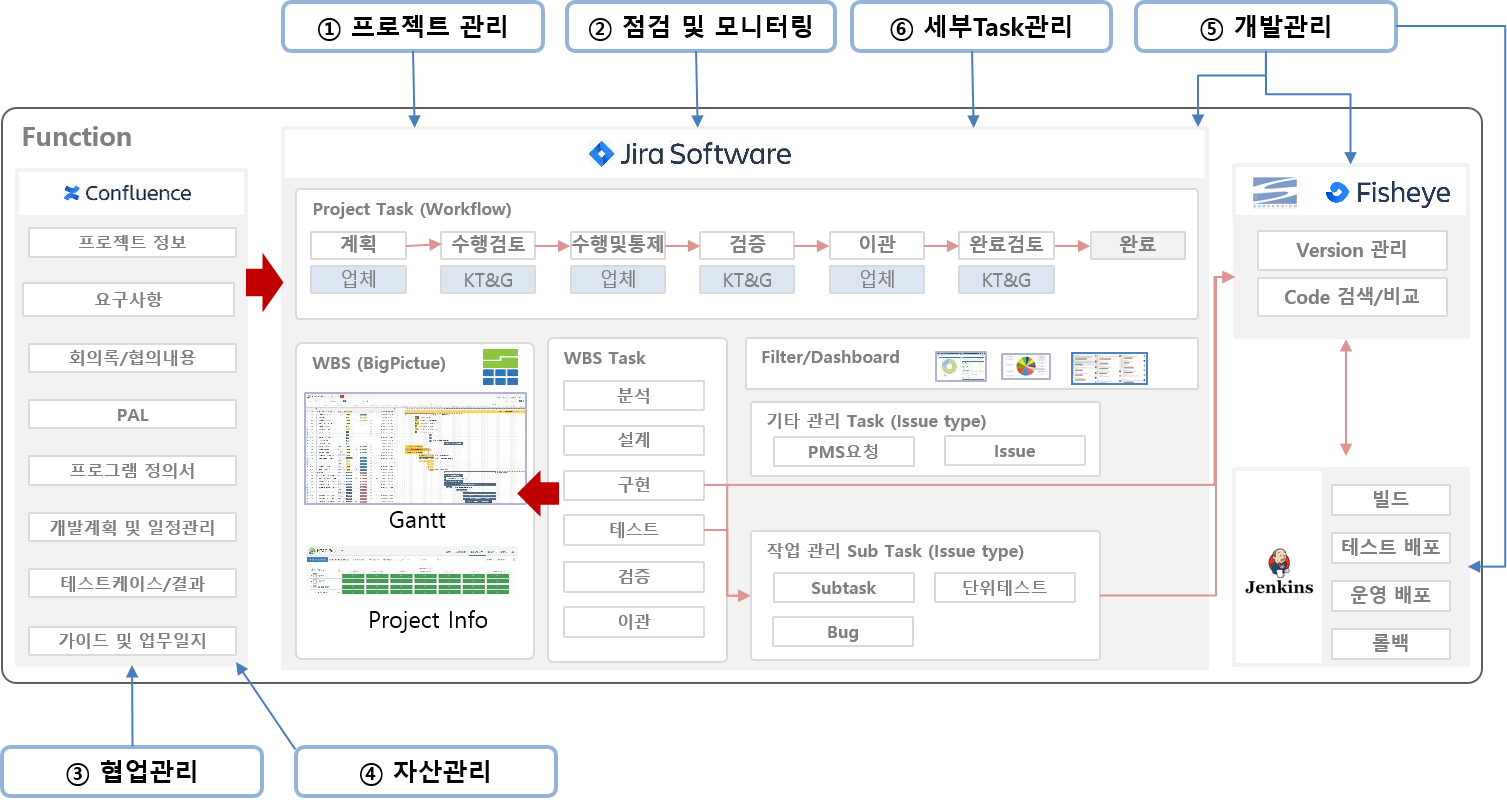Click the BigPicture green-blue grid icon

click(501, 366)
